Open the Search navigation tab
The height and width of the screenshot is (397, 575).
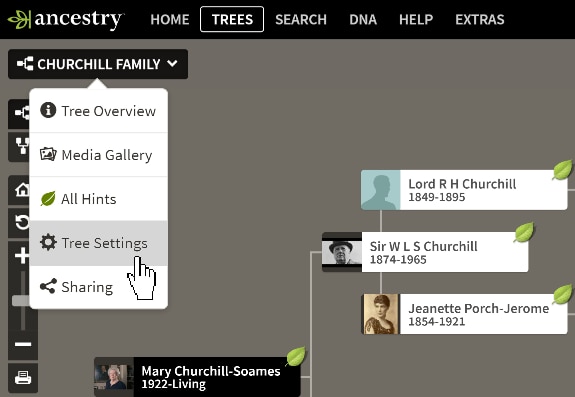(x=301, y=19)
